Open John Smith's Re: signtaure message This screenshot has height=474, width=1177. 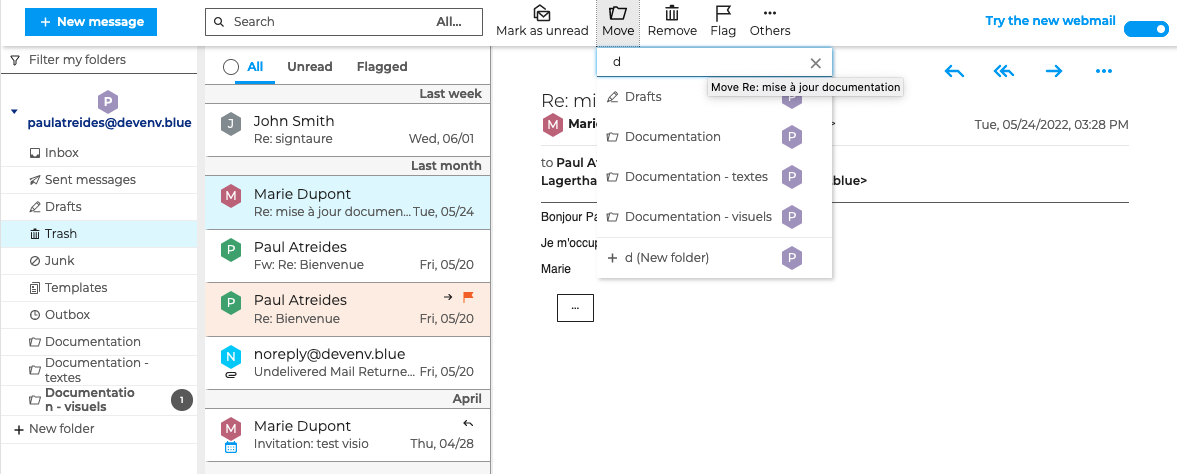pyautogui.click(x=348, y=129)
